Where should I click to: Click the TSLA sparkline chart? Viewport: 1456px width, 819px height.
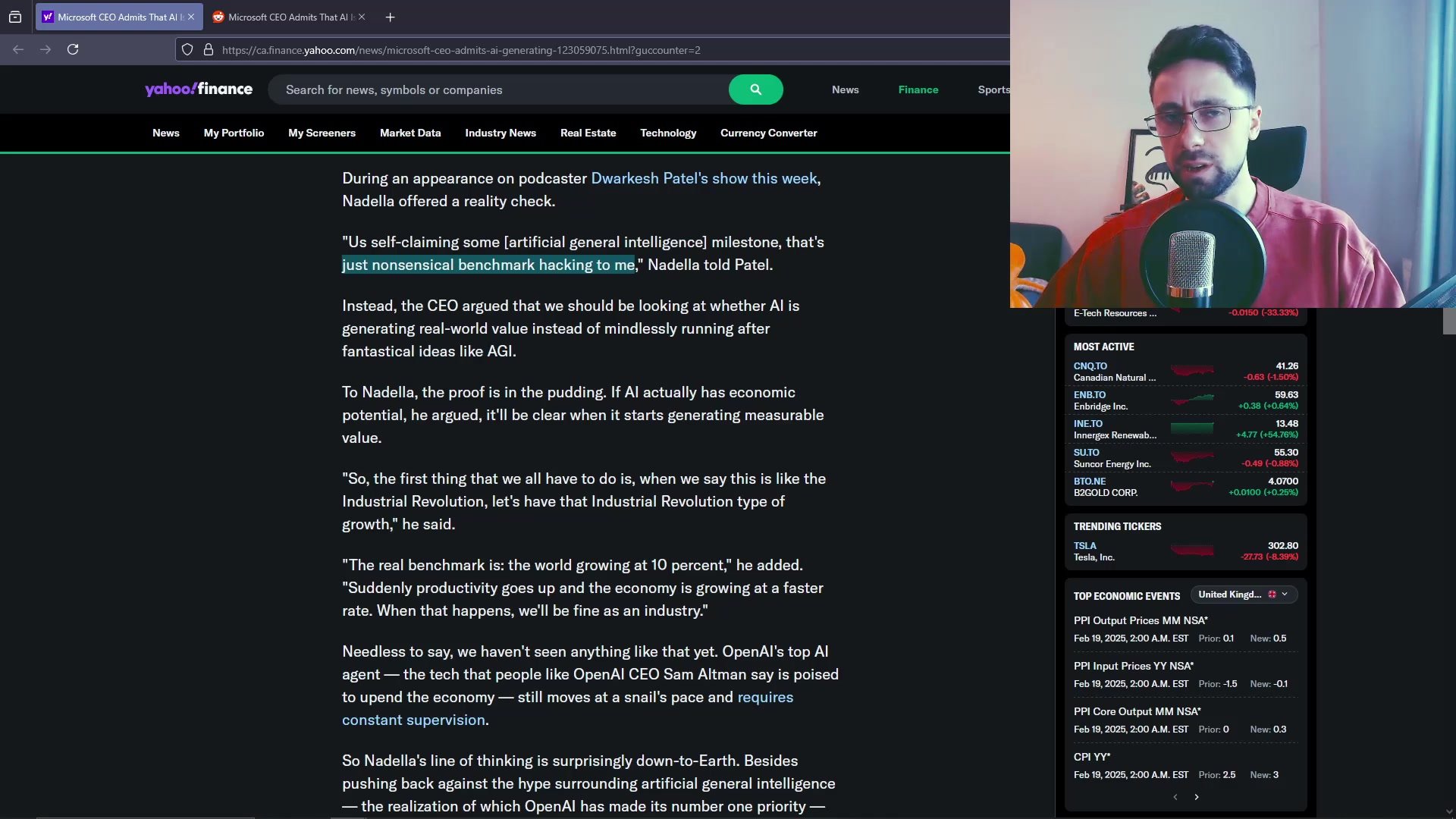coord(1192,551)
